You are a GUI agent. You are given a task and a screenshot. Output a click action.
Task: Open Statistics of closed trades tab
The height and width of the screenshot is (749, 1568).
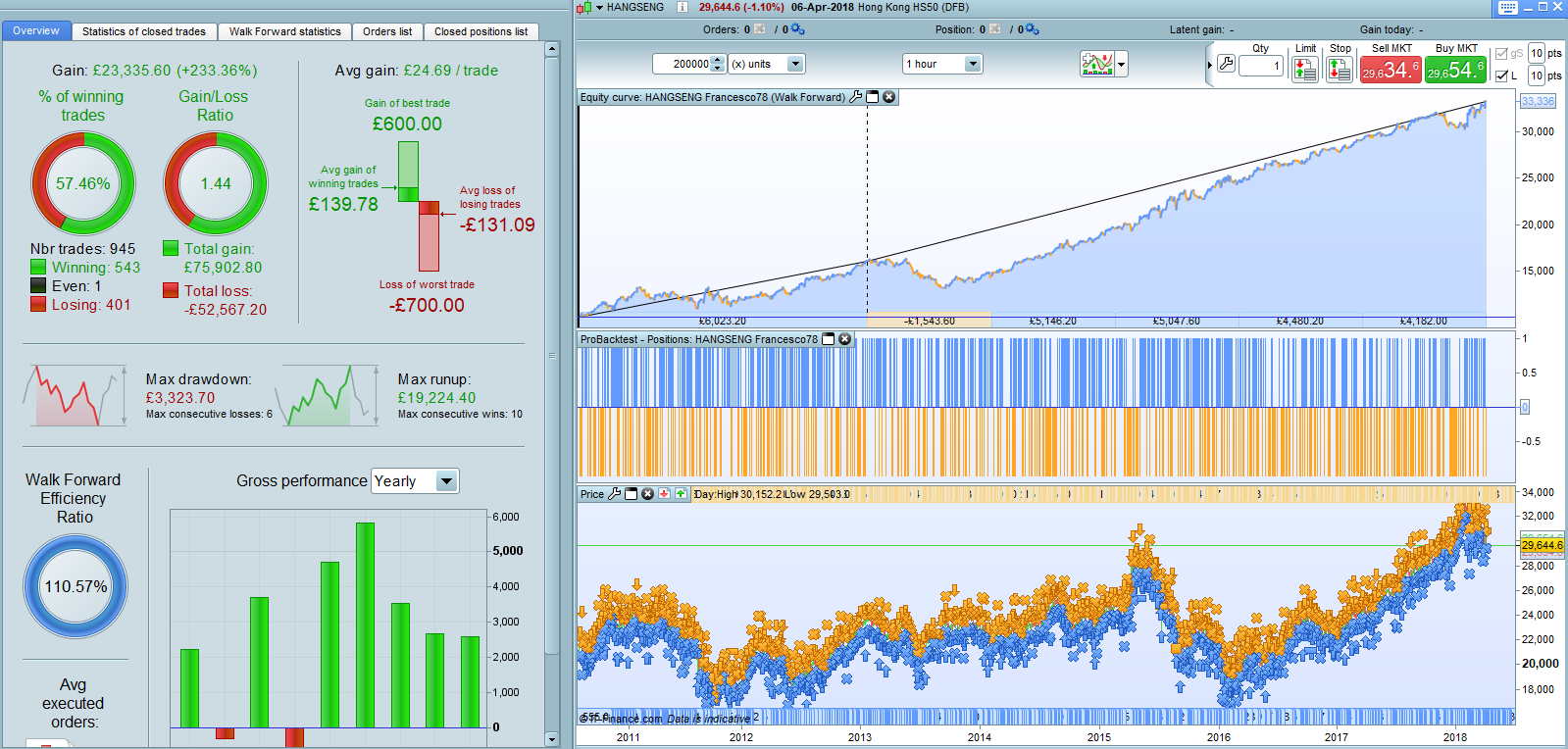(x=144, y=31)
